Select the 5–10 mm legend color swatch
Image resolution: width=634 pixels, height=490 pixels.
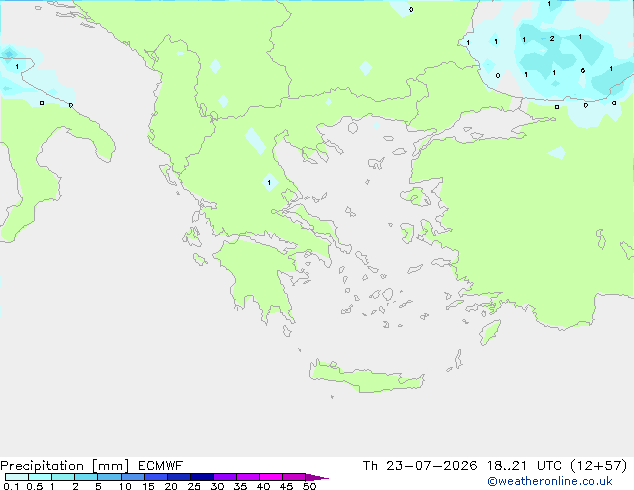click(109, 477)
